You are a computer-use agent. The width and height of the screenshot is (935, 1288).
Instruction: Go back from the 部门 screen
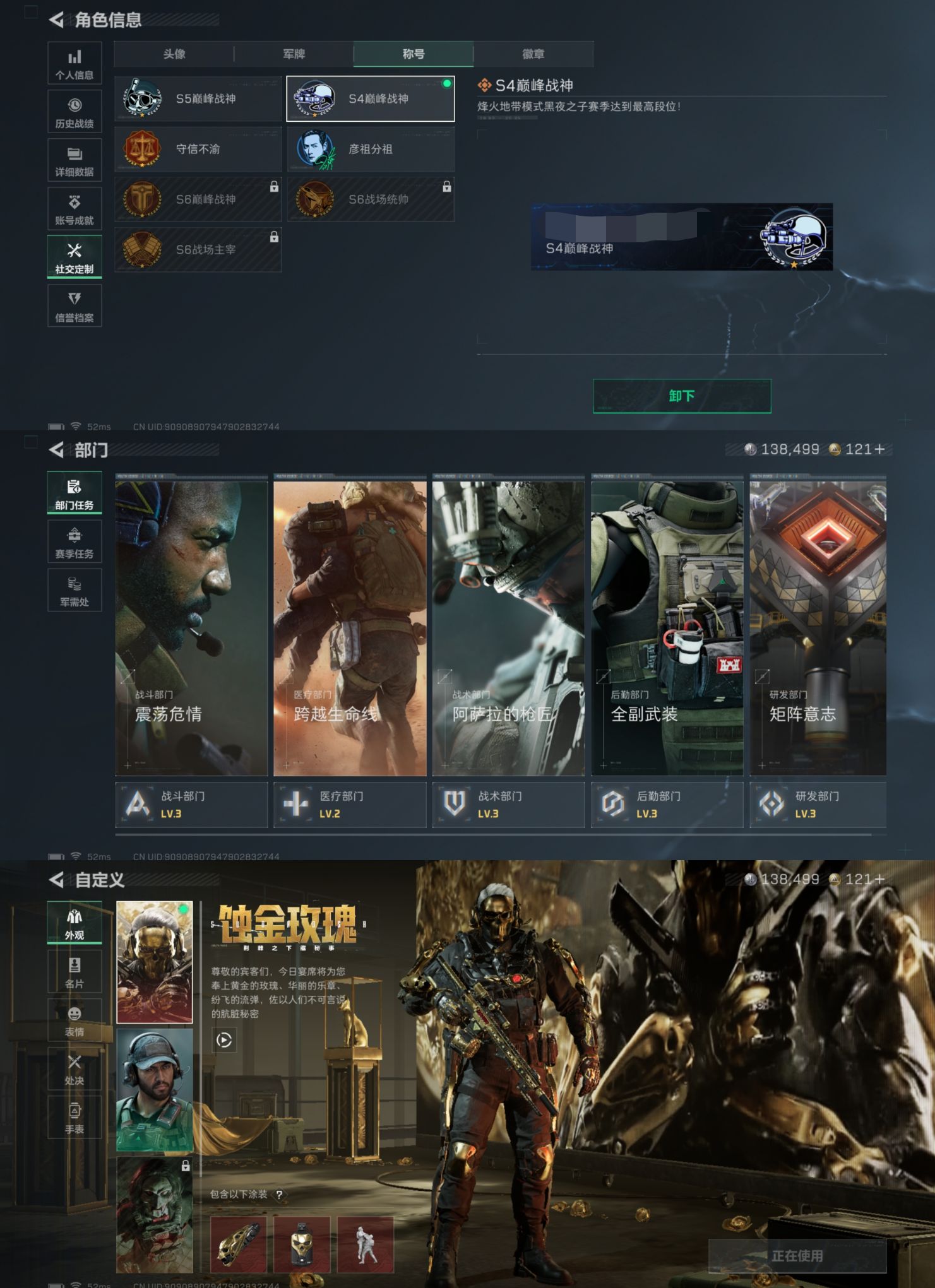[57, 450]
